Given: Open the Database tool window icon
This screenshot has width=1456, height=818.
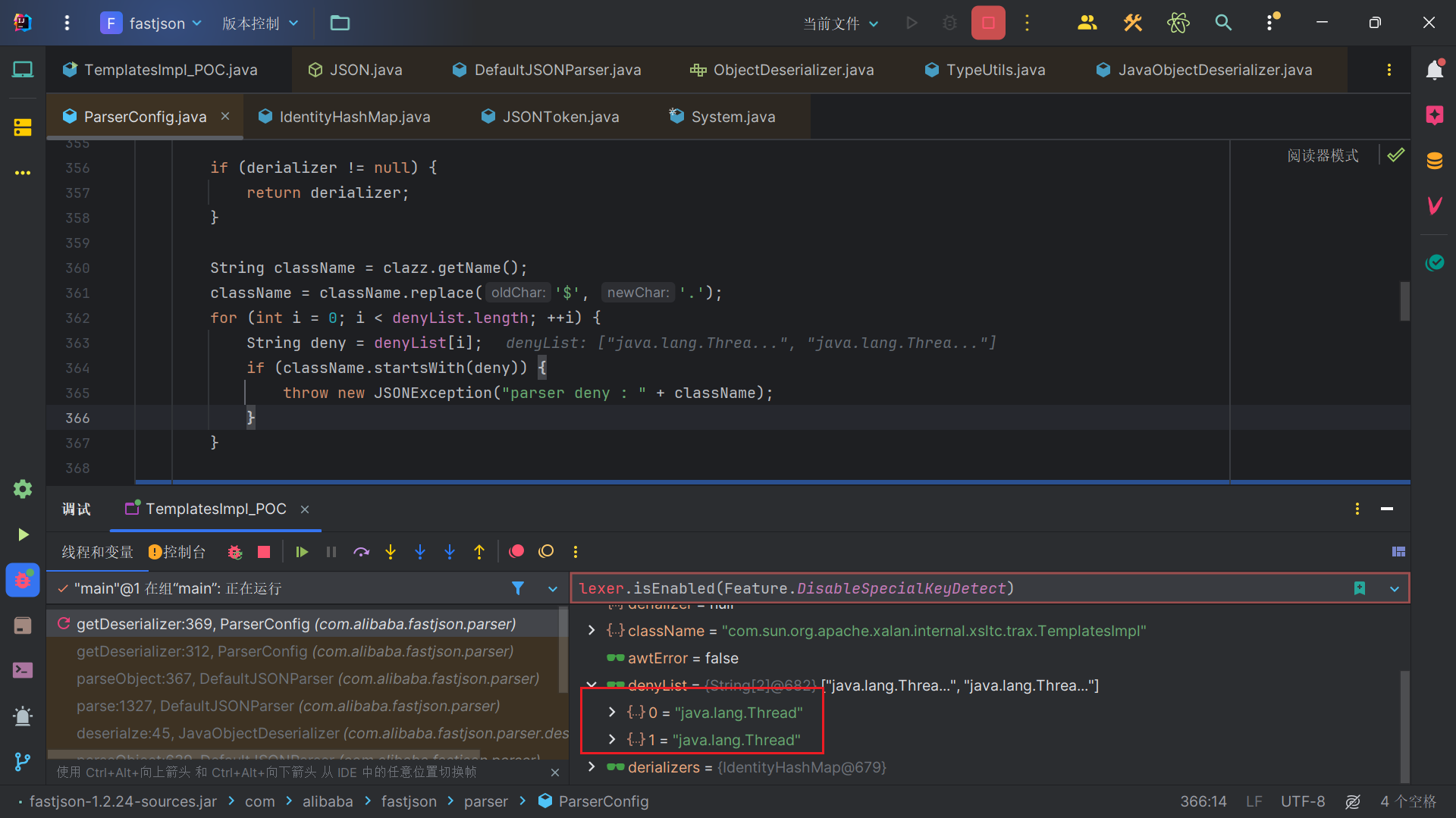Looking at the screenshot, I should tap(1435, 161).
